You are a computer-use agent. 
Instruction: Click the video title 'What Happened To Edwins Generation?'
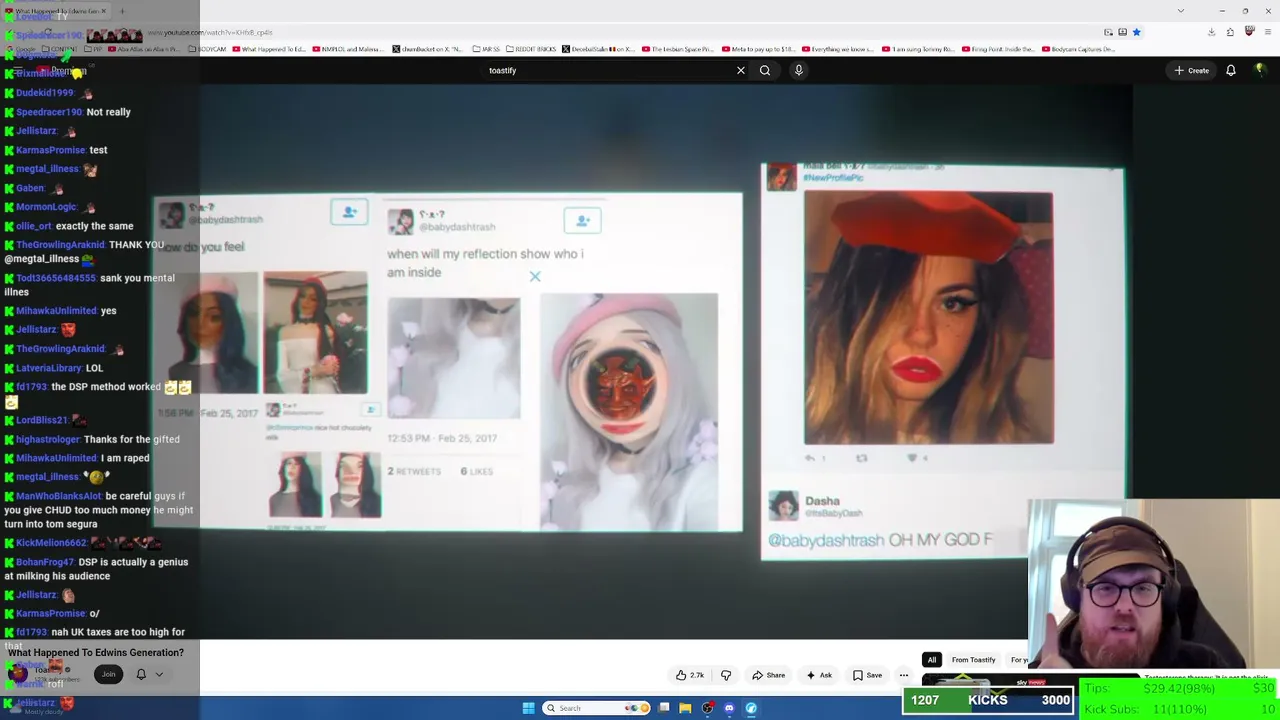tap(96, 652)
